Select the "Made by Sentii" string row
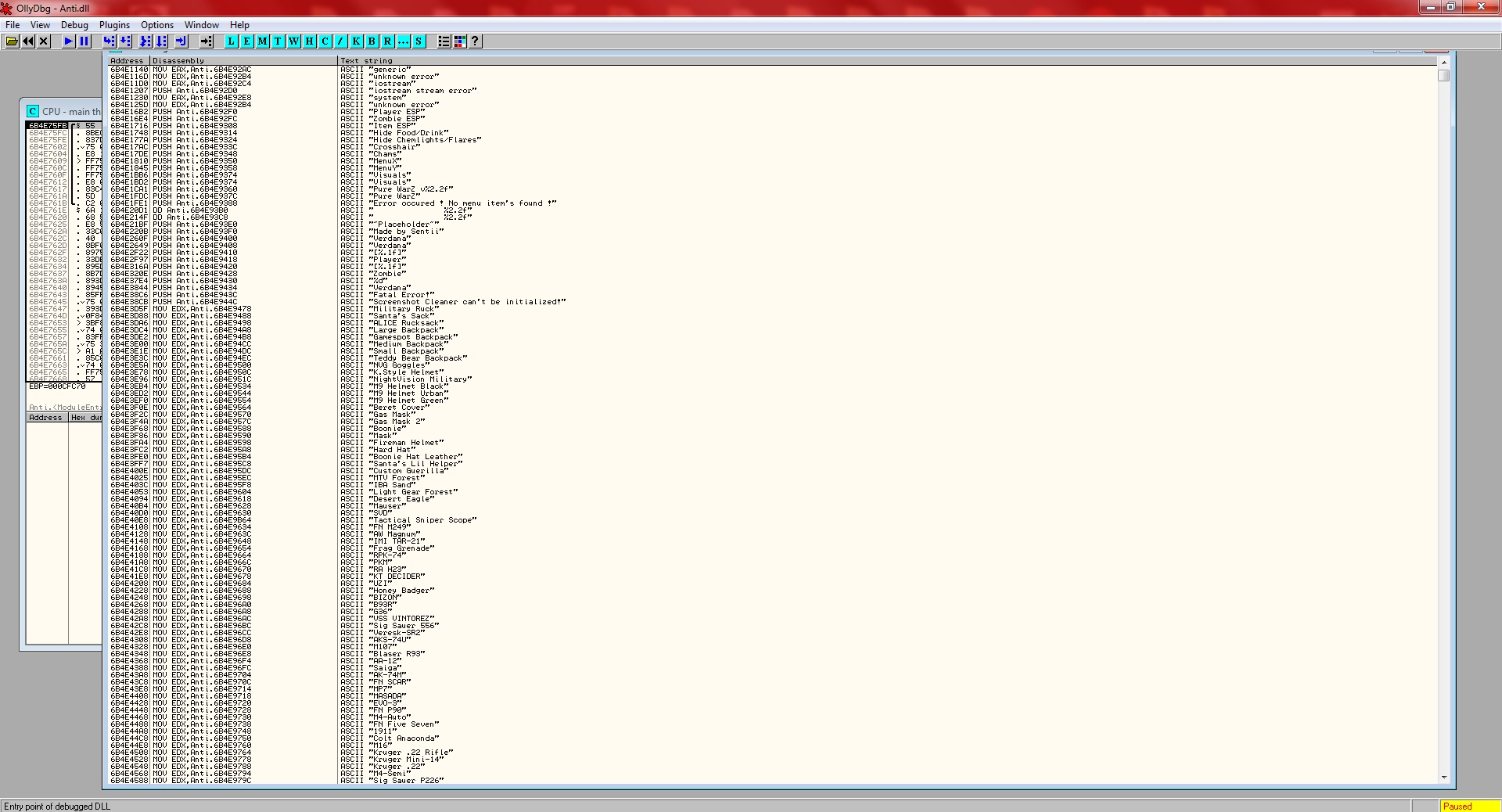The width and height of the screenshot is (1502, 812). click(x=773, y=232)
